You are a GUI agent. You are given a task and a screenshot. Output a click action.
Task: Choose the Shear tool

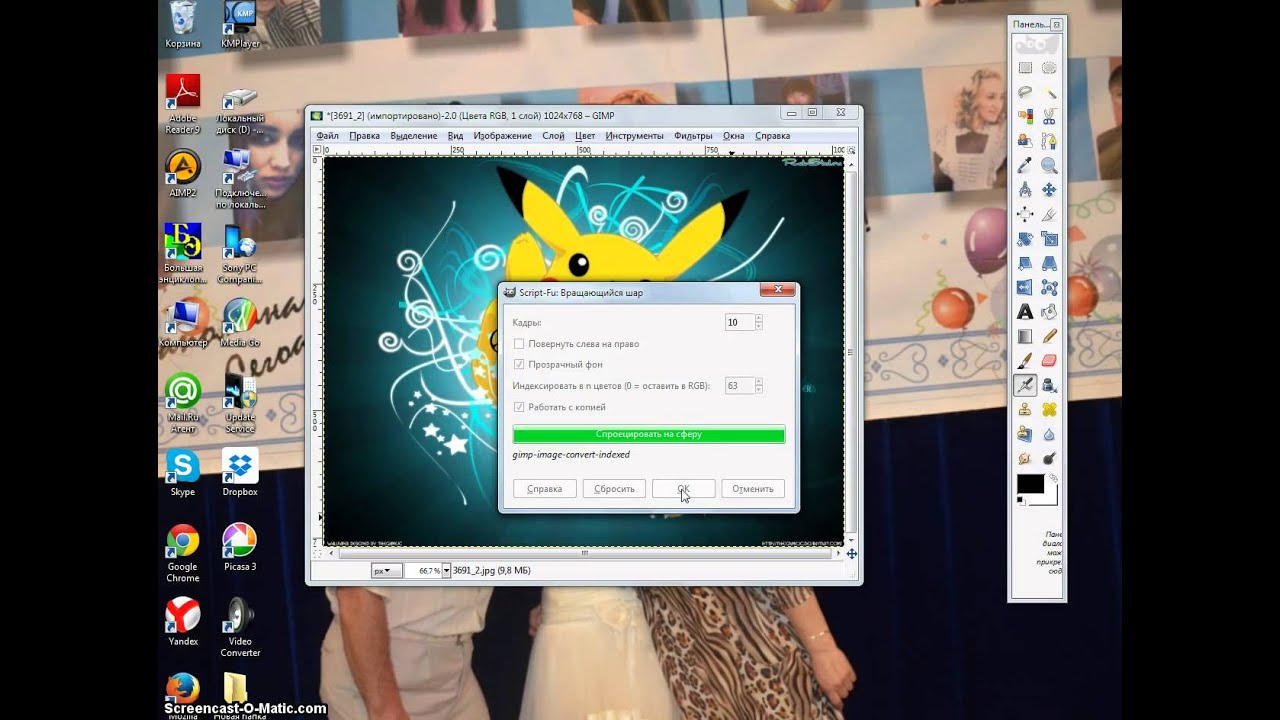[1025, 263]
